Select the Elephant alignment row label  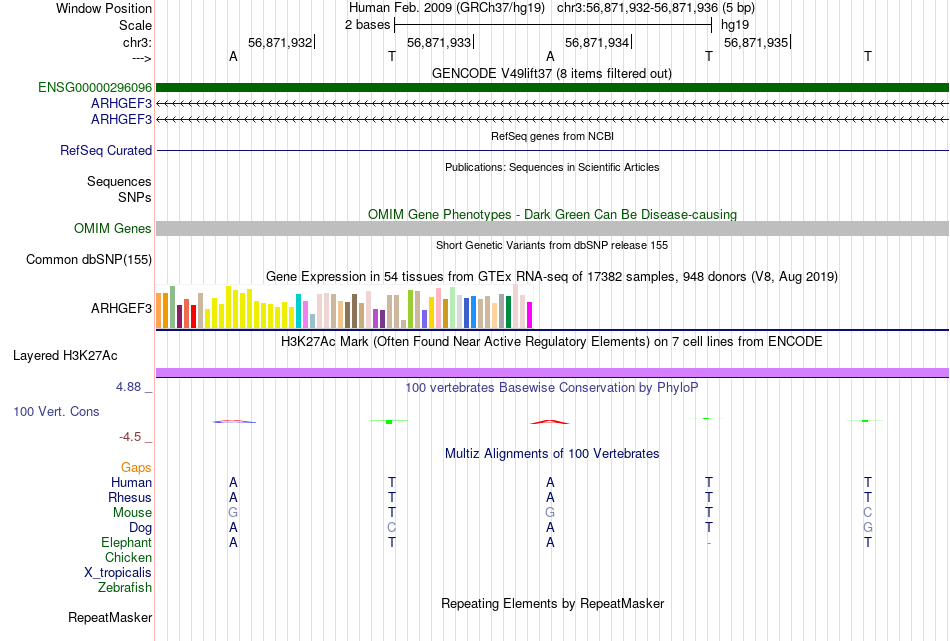point(127,542)
